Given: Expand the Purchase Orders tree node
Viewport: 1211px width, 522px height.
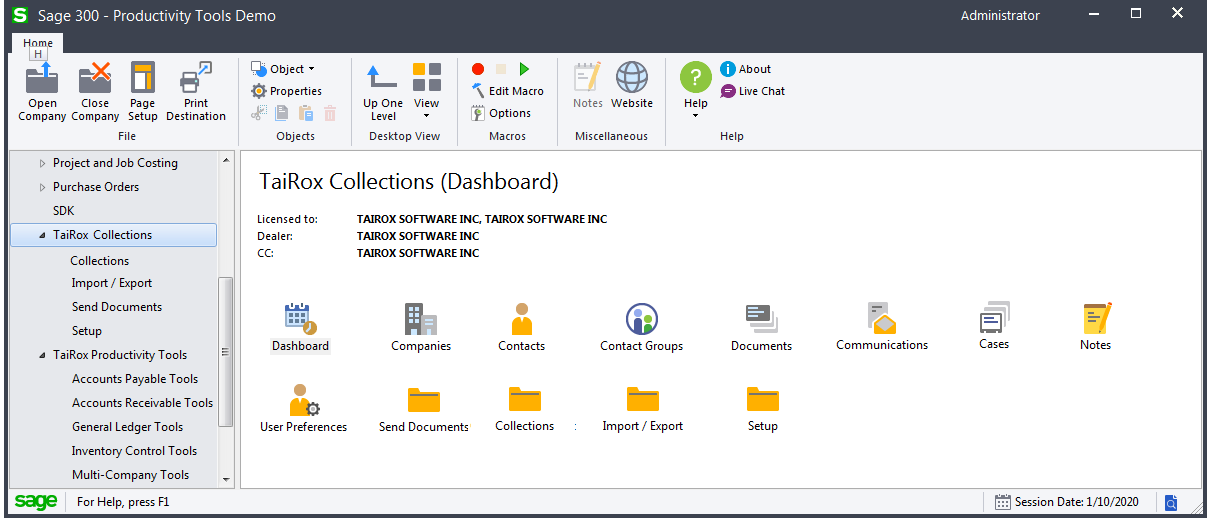Looking at the screenshot, I should click(42, 187).
